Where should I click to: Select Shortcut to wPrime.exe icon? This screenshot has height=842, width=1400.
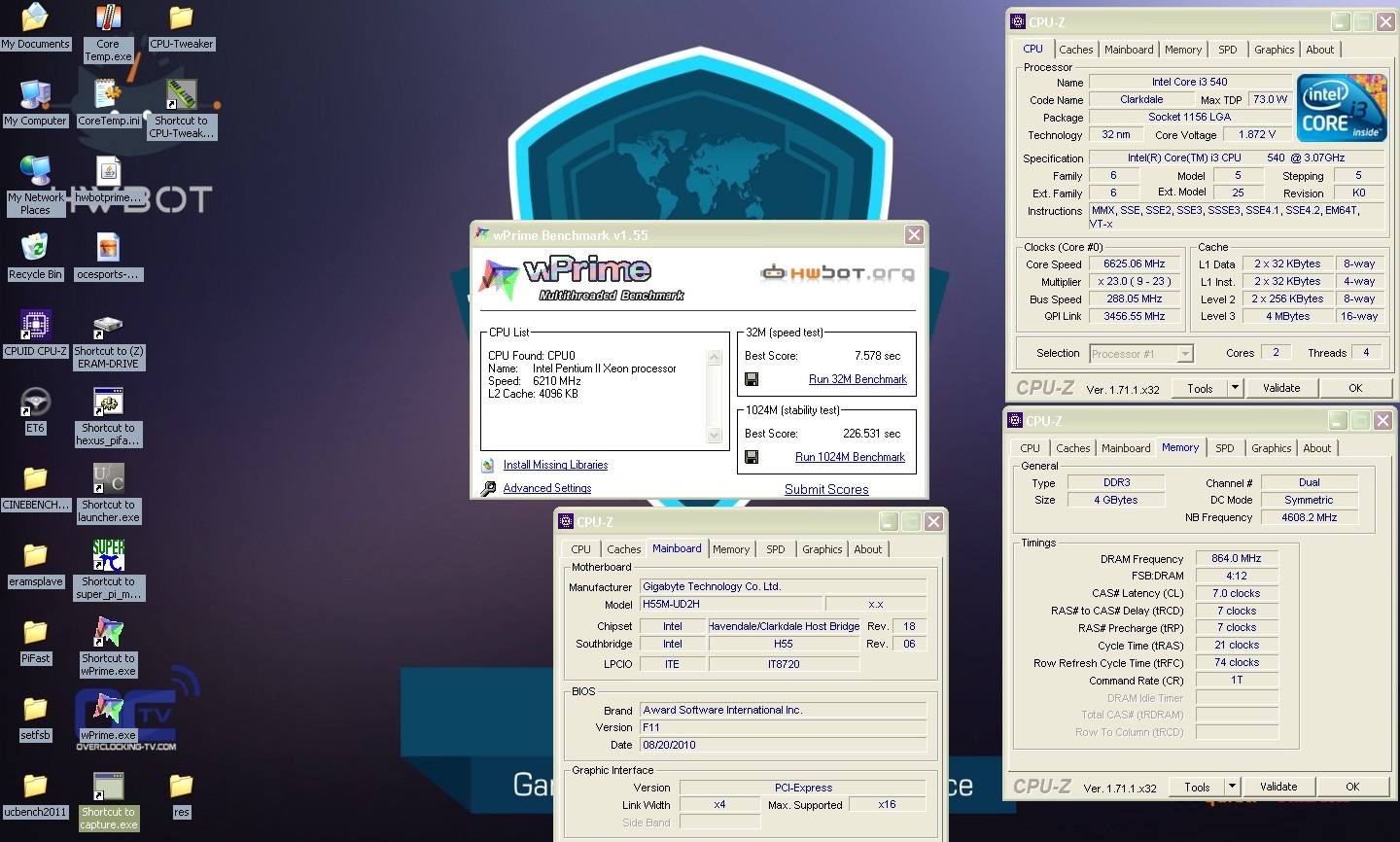[108, 648]
